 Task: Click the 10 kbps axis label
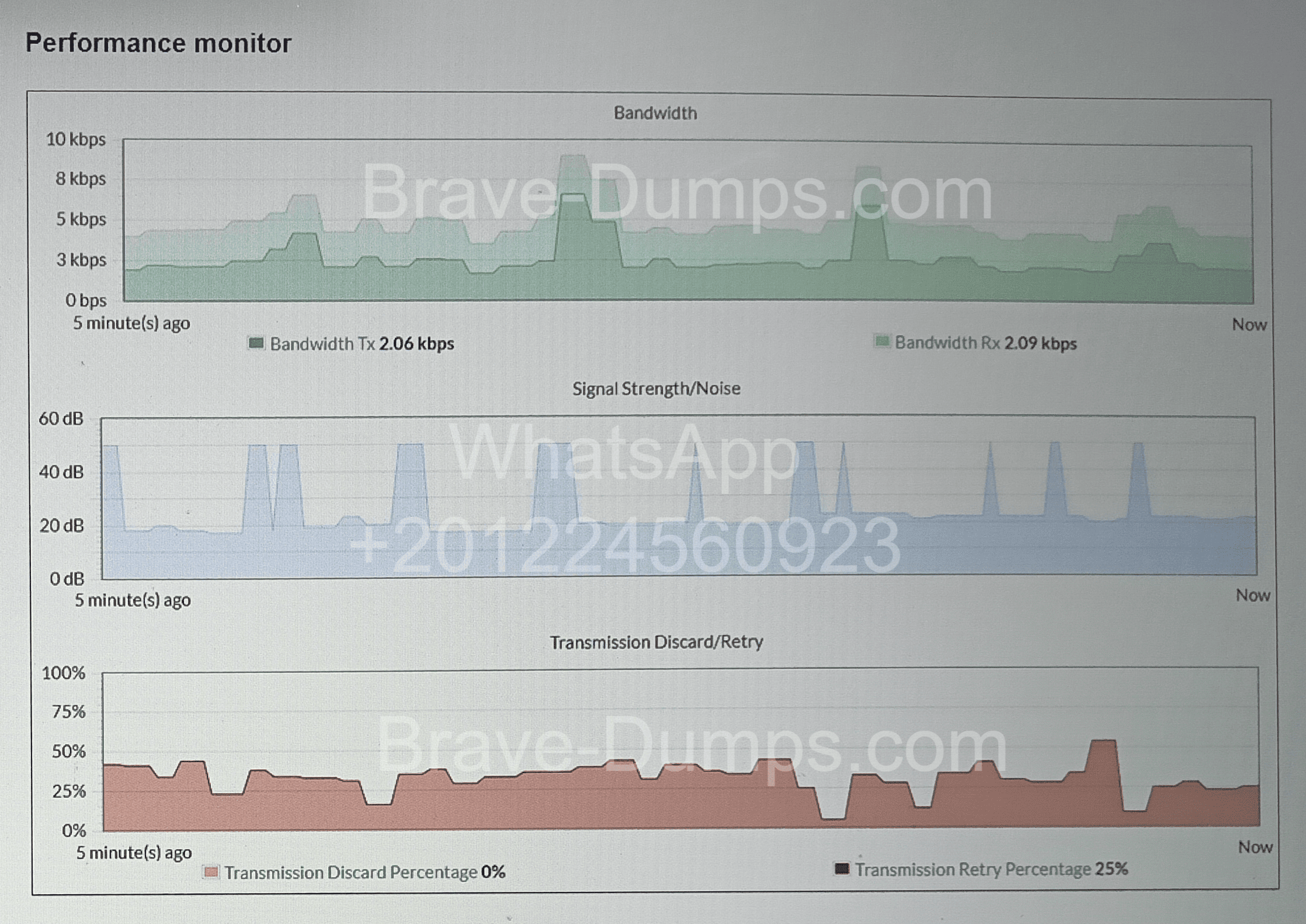pos(76,139)
